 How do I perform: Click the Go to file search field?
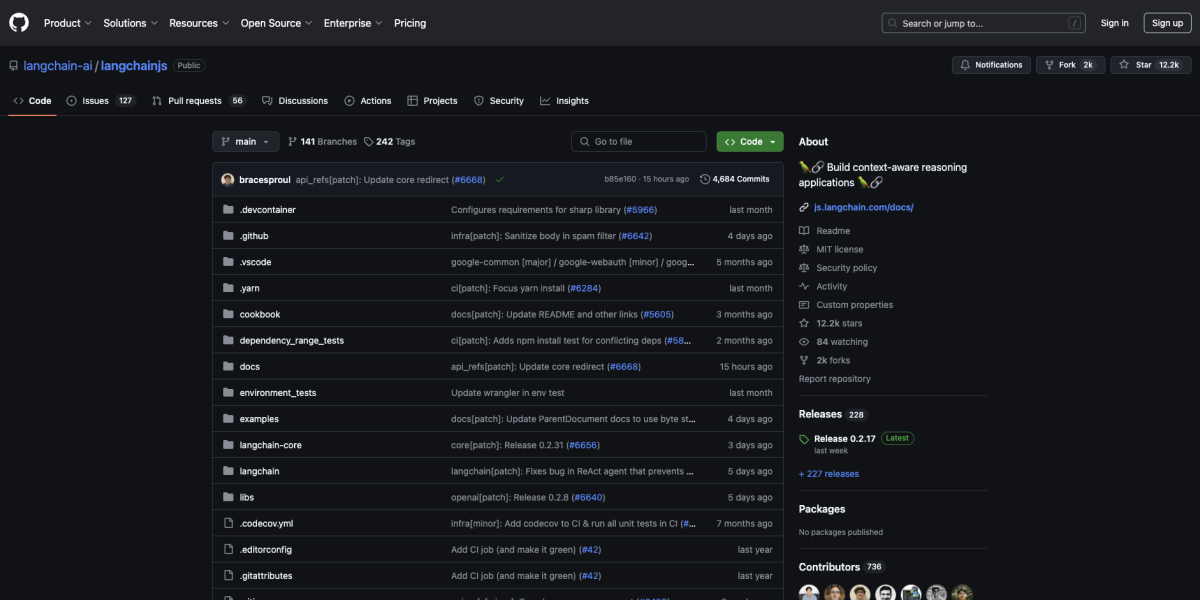pyautogui.click(x=638, y=141)
